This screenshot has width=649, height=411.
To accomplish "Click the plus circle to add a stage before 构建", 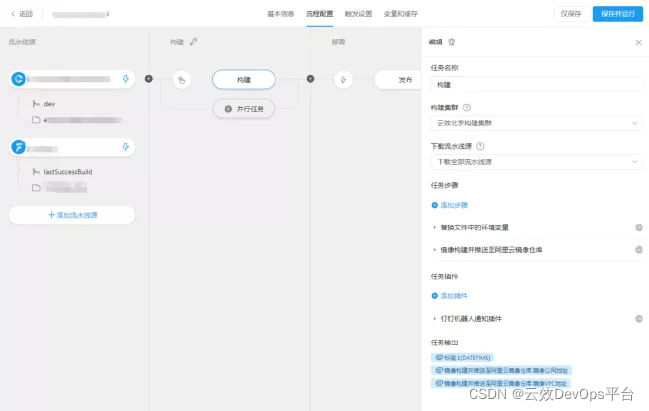I will point(149,79).
